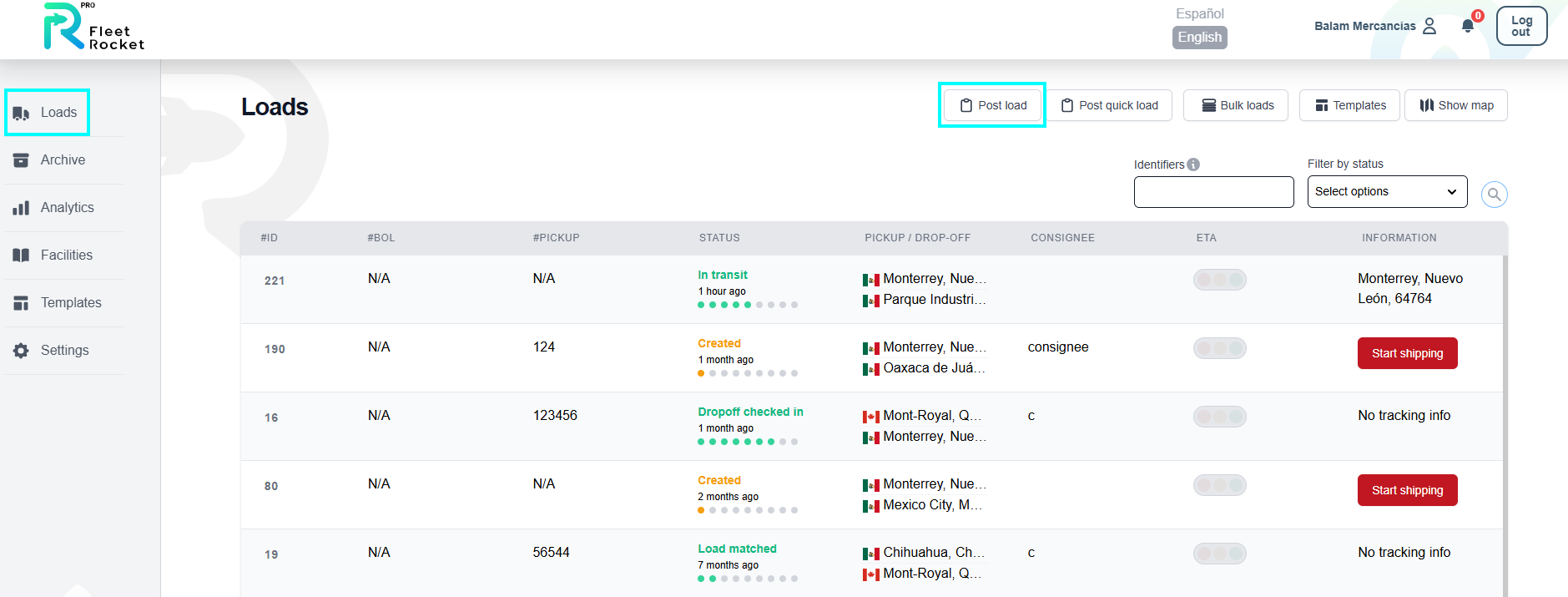Click the Settings gear icon

point(21,351)
